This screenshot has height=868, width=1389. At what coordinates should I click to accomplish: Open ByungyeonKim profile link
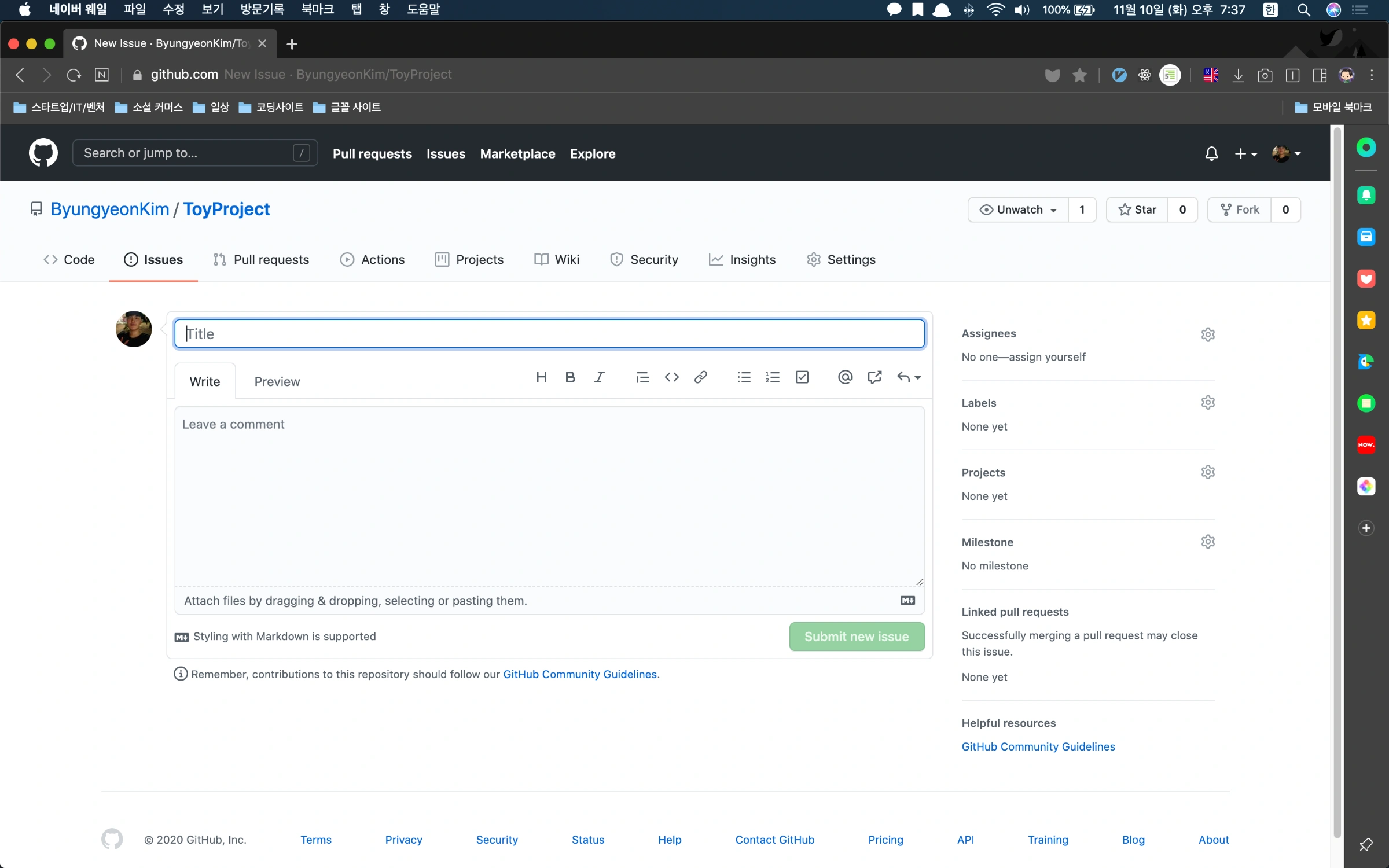pyautogui.click(x=110, y=209)
